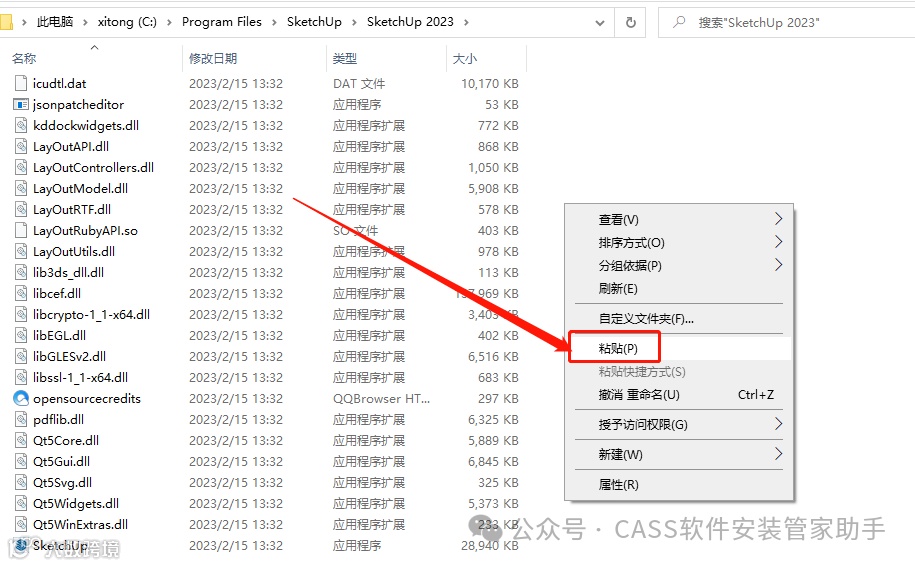
Task: Click the libcrypto-1_1-x64.dll file icon
Action: point(21,315)
